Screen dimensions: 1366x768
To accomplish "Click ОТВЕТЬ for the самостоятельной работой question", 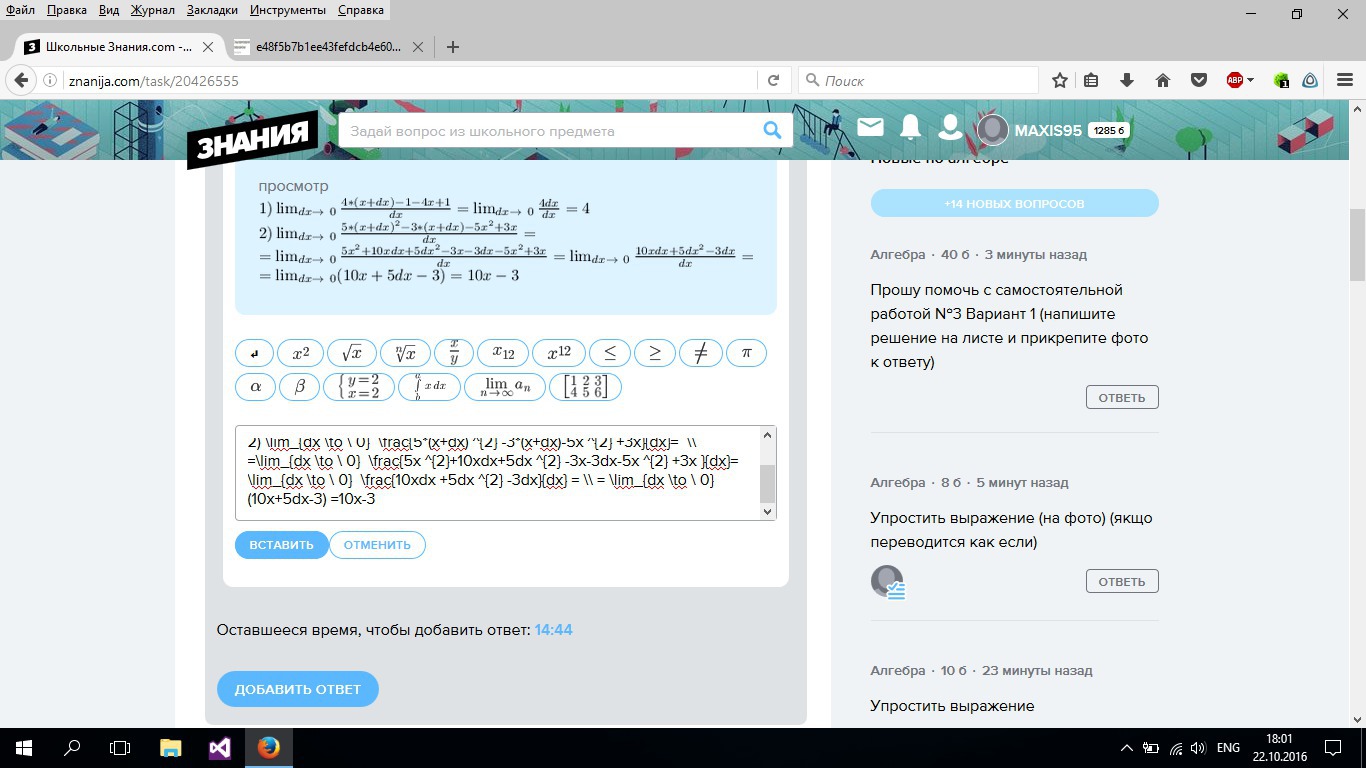I will [x=1122, y=397].
